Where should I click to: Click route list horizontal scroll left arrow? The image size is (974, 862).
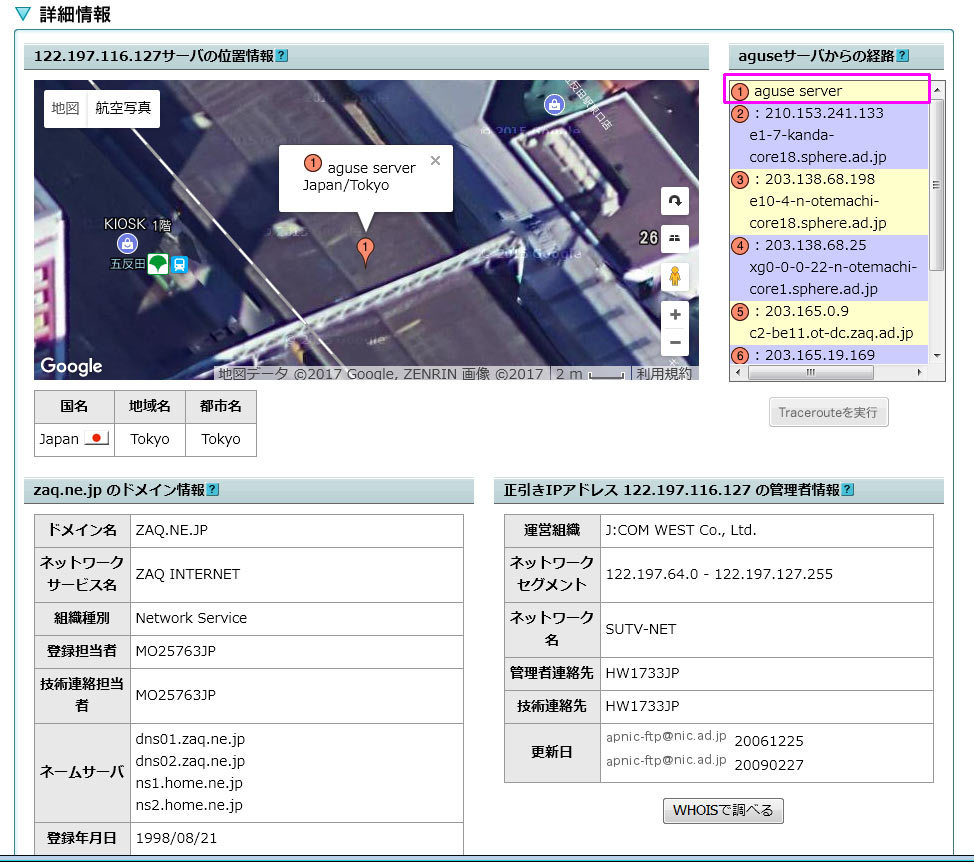[737, 373]
